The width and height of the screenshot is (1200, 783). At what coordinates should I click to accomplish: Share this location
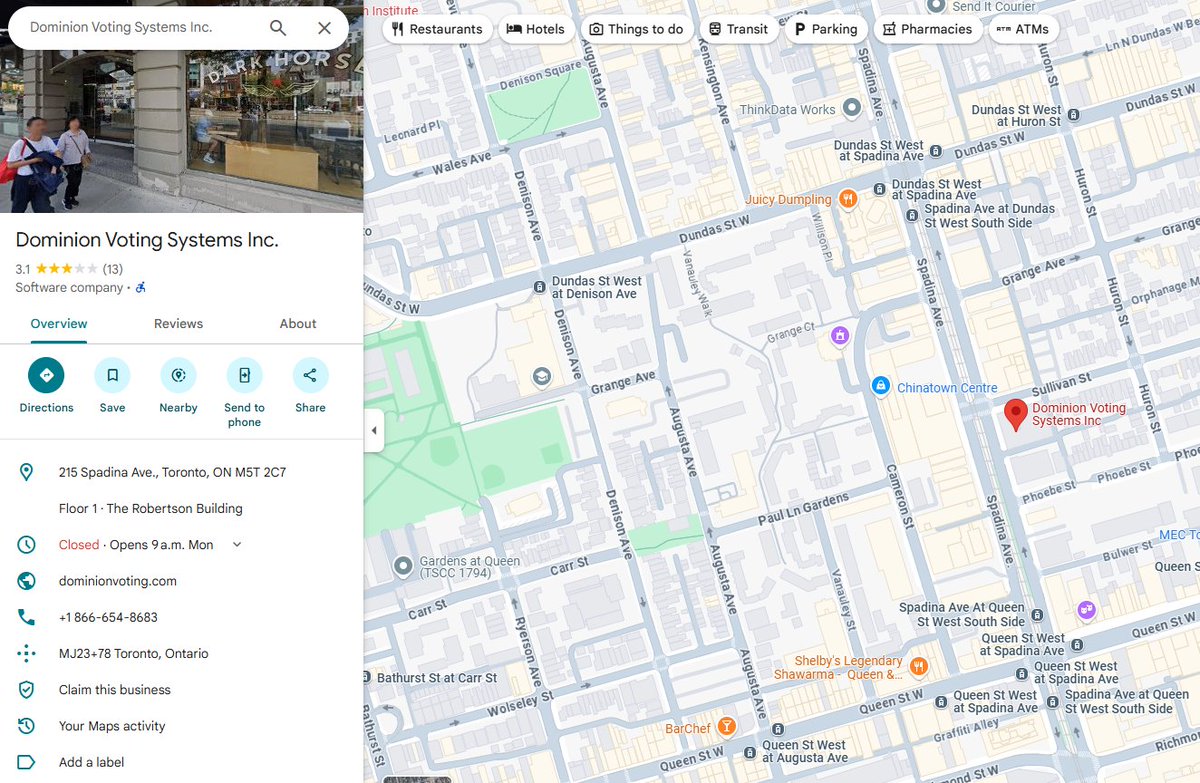click(310, 385)
